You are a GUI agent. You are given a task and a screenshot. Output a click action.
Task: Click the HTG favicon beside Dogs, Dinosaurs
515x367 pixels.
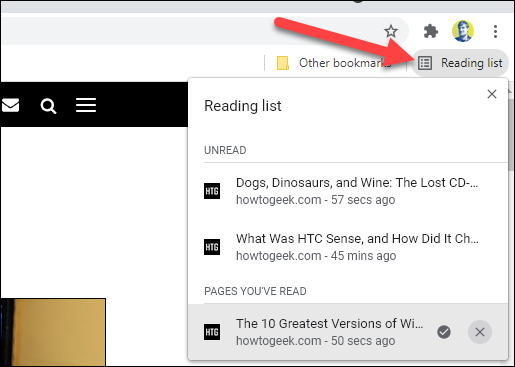coord(212,191)
